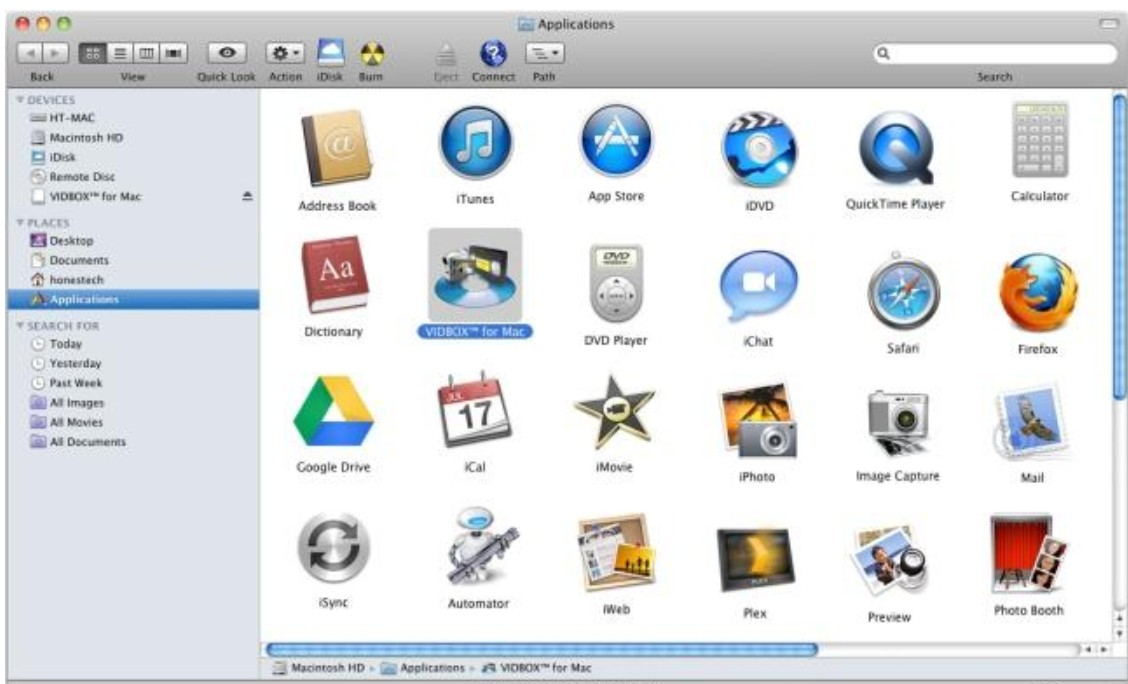Click the Preview application icon

tap(890, 560)
